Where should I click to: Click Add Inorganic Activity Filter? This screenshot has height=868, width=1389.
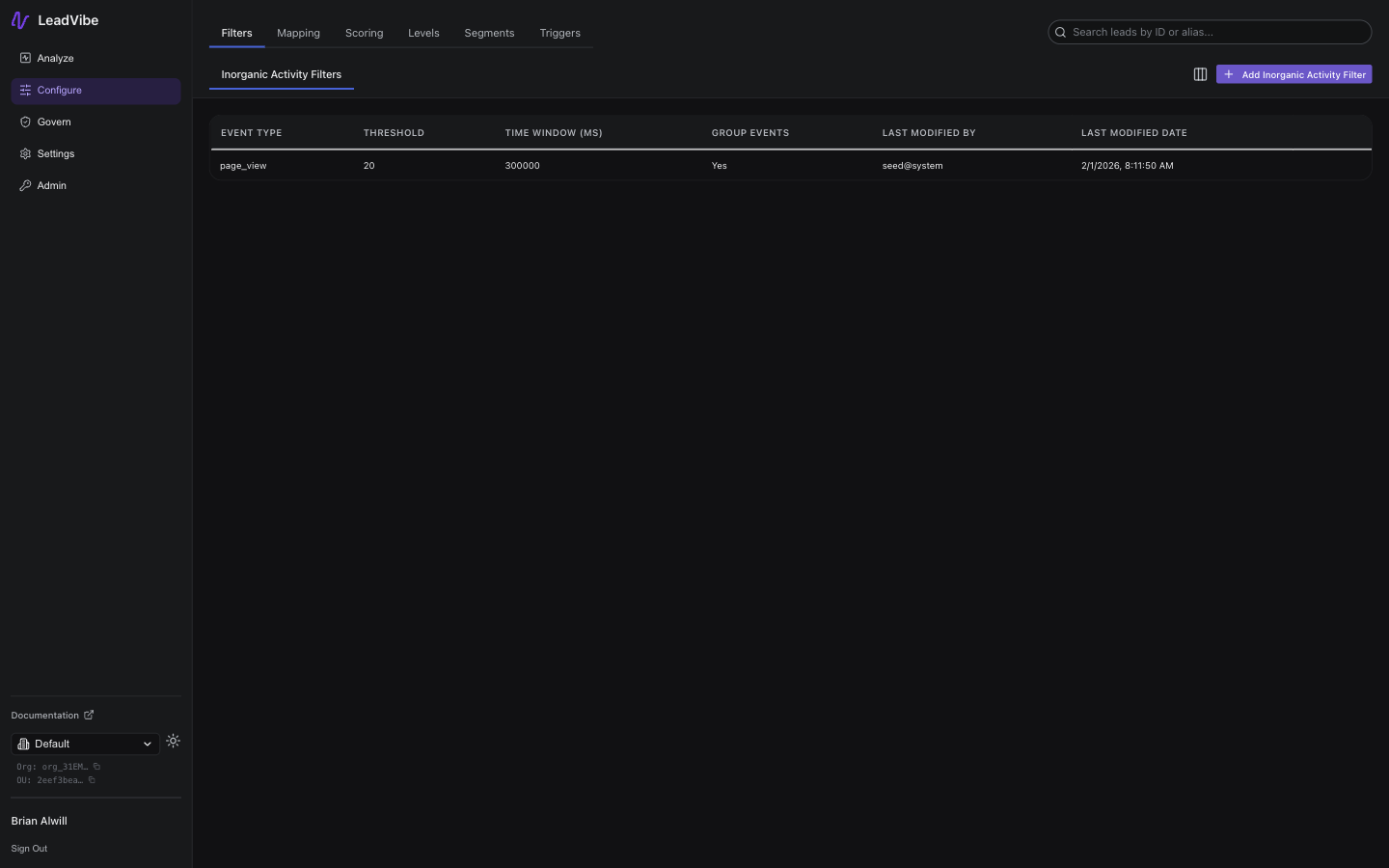tap(1294, 74)
